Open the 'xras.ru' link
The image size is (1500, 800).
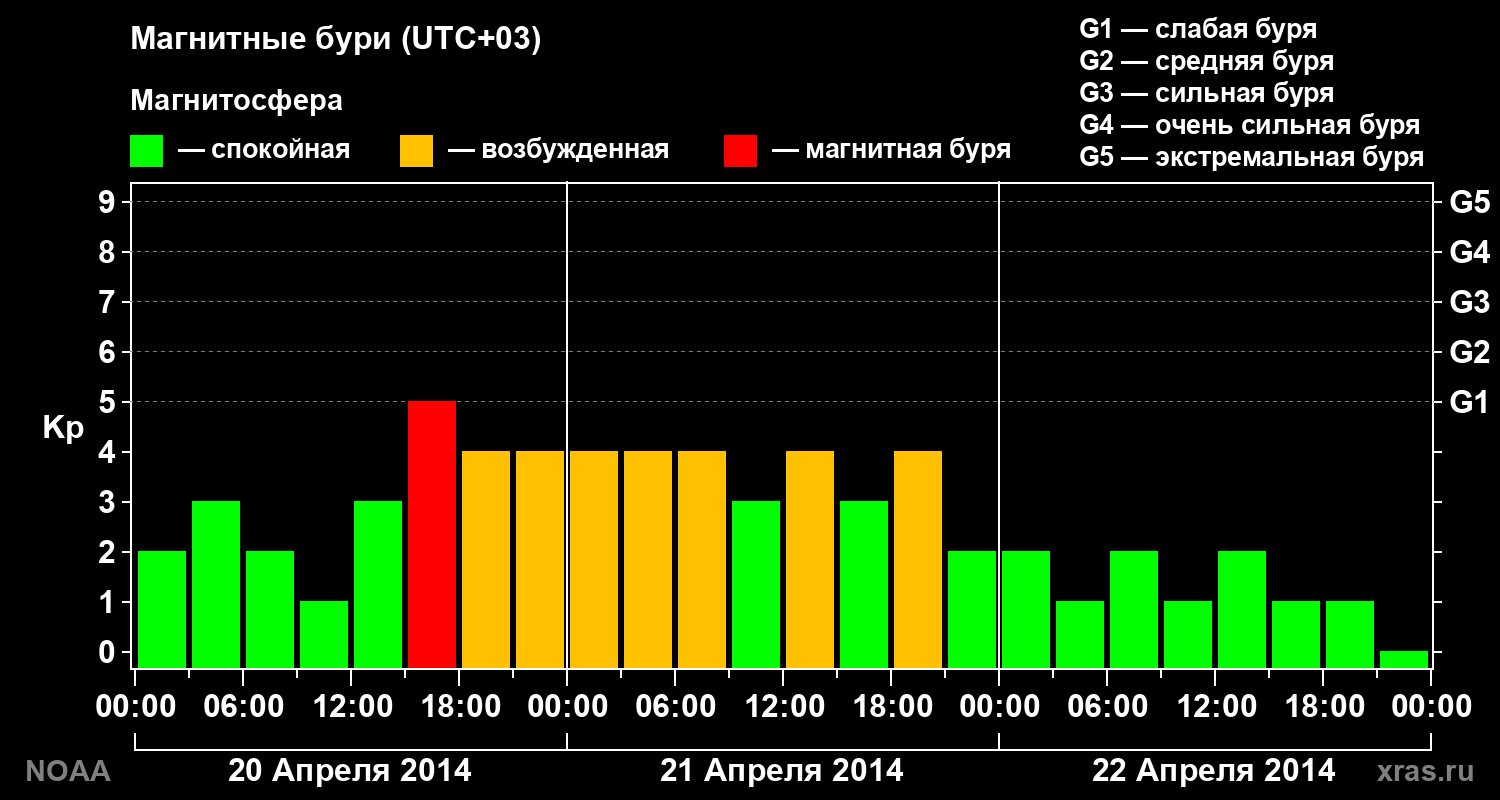[x=1425, y=771]
